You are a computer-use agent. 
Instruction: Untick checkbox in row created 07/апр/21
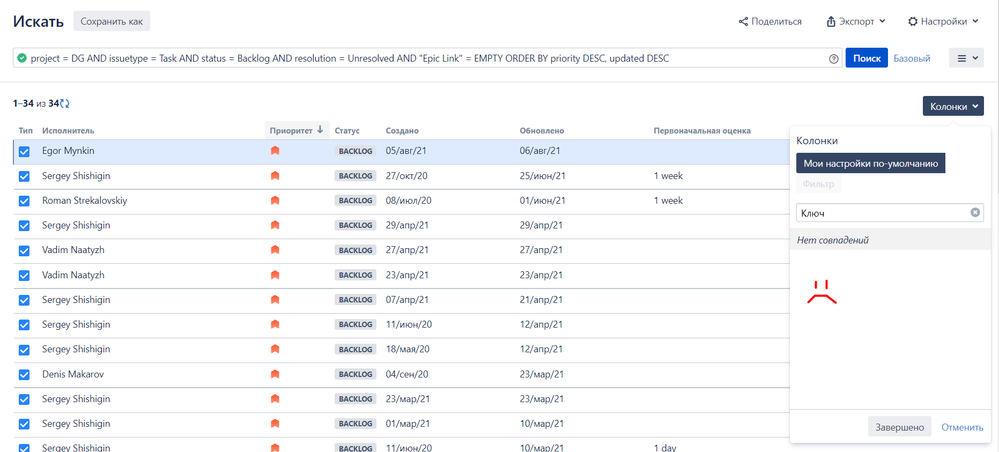click(x=24, y=300)
